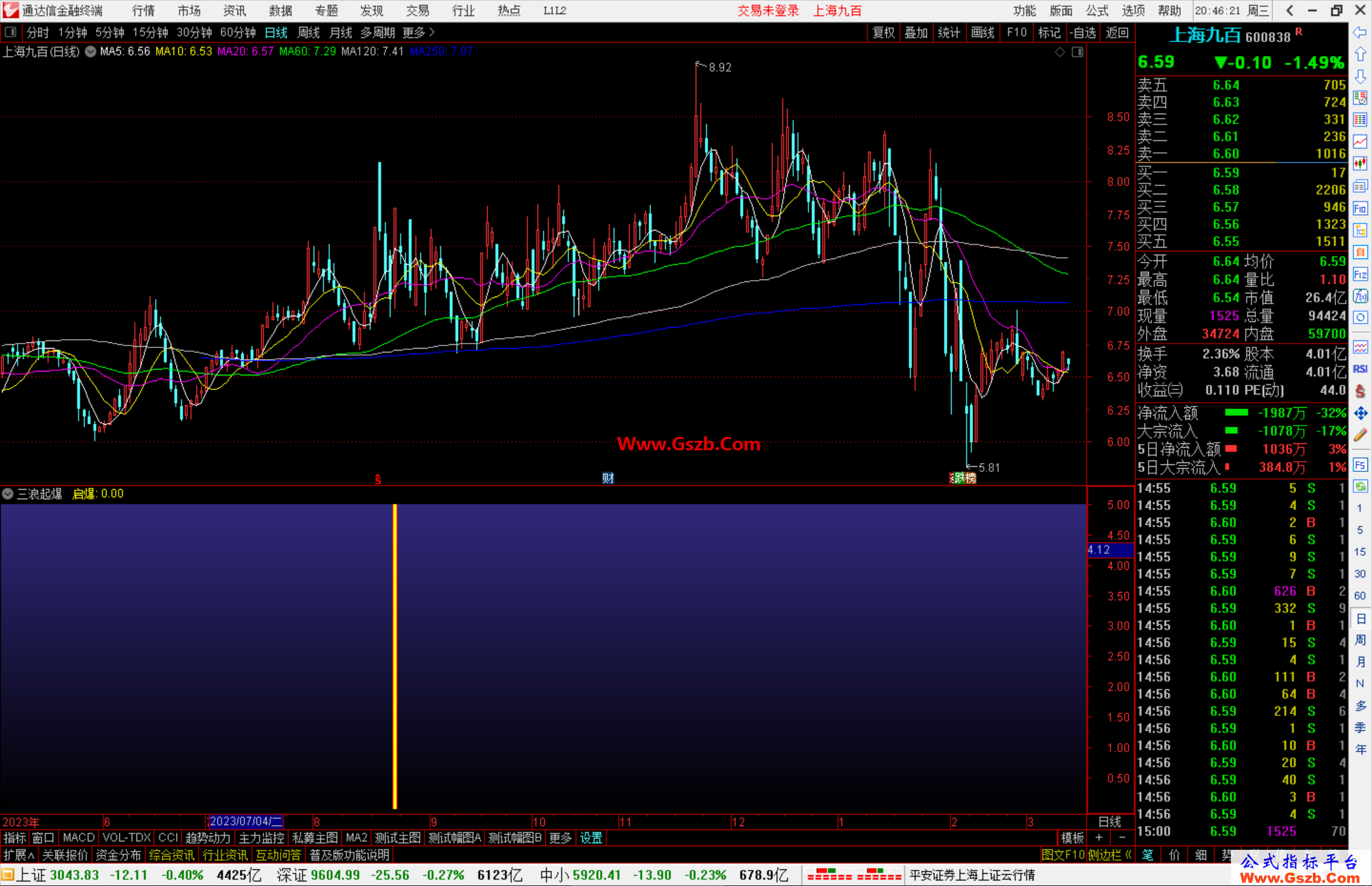This screenshot has height=886, width=1372.
Task: Click the 财 marker below the chart
Action: point(608,478)
